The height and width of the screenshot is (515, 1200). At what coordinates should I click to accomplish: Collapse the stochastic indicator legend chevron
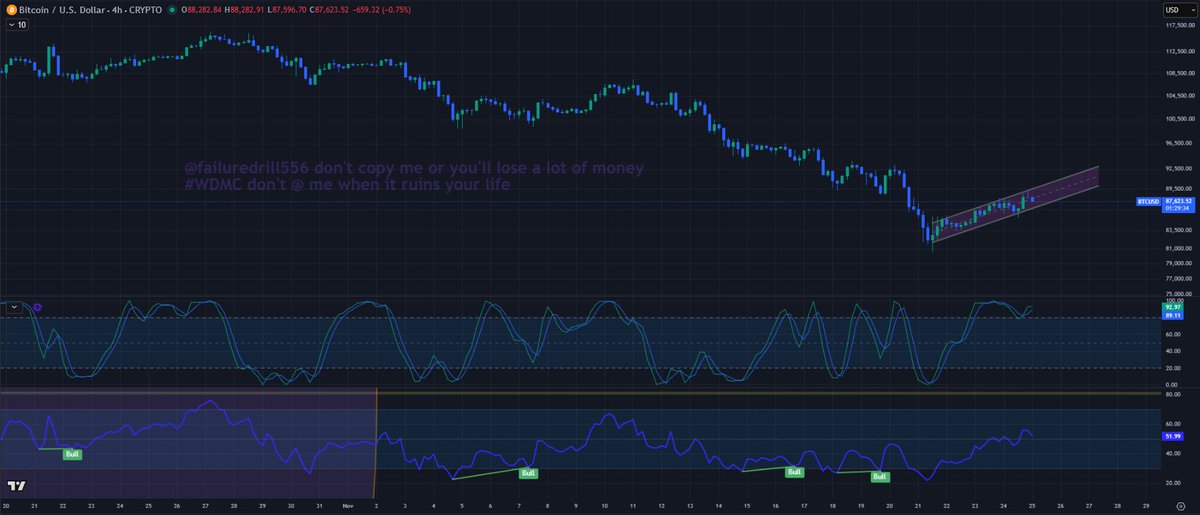point(14,308)
